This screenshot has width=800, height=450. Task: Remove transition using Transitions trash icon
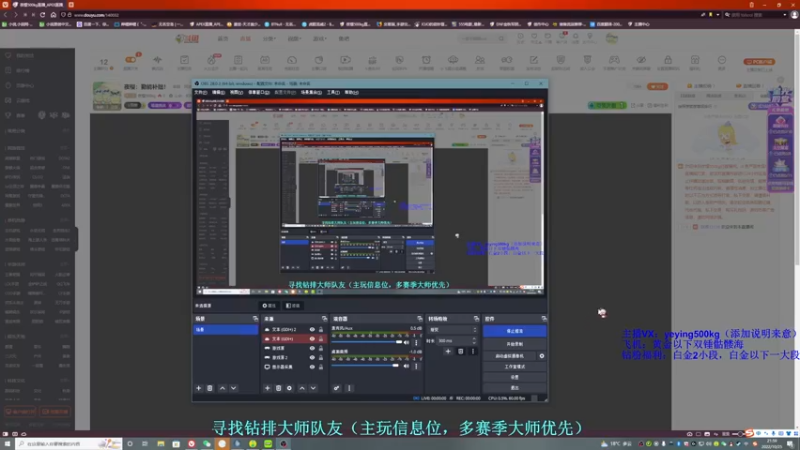461,351
